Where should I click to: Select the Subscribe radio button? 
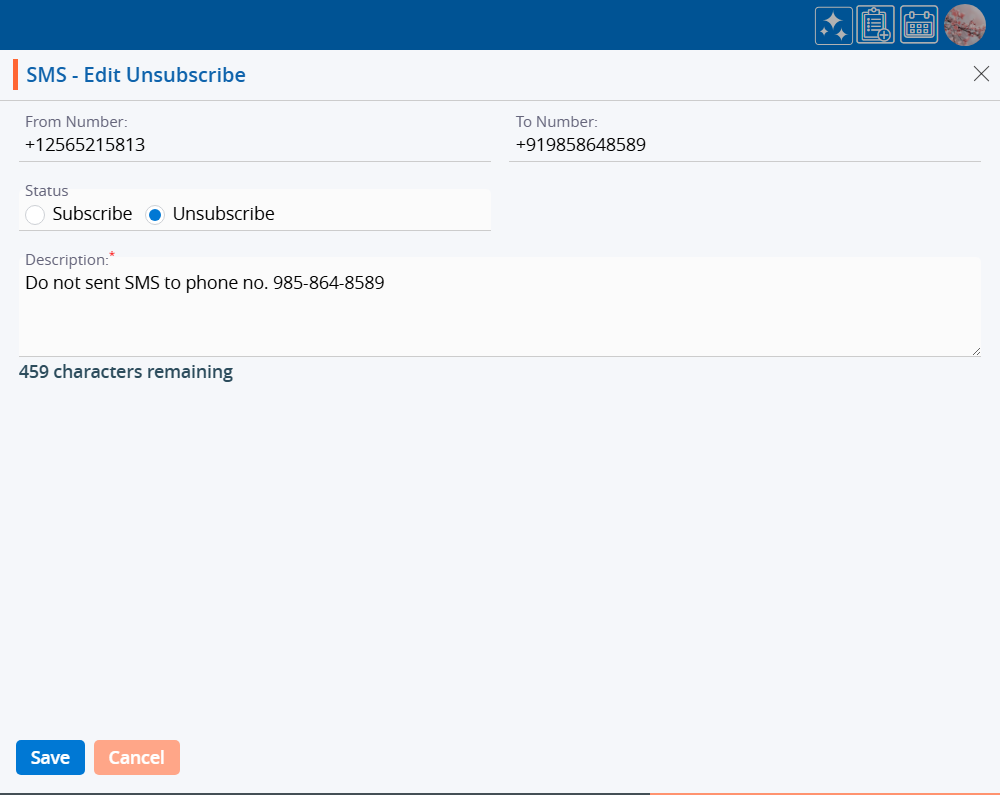35,214
